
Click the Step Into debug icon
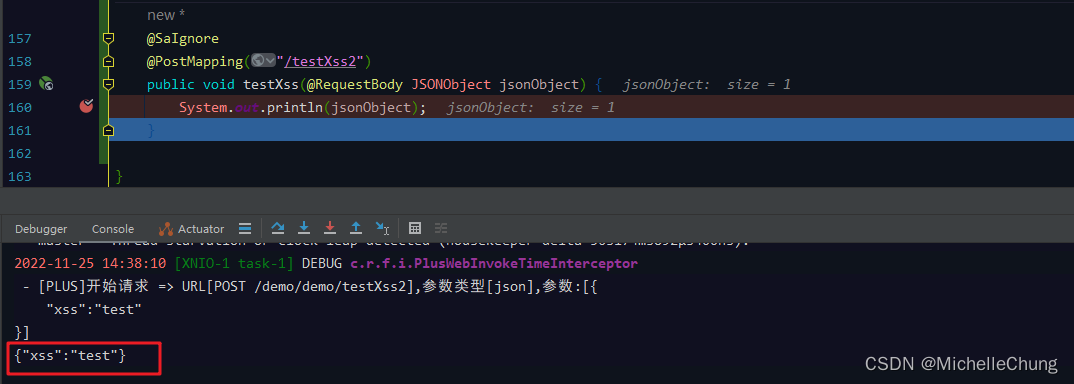click(304, 228)
